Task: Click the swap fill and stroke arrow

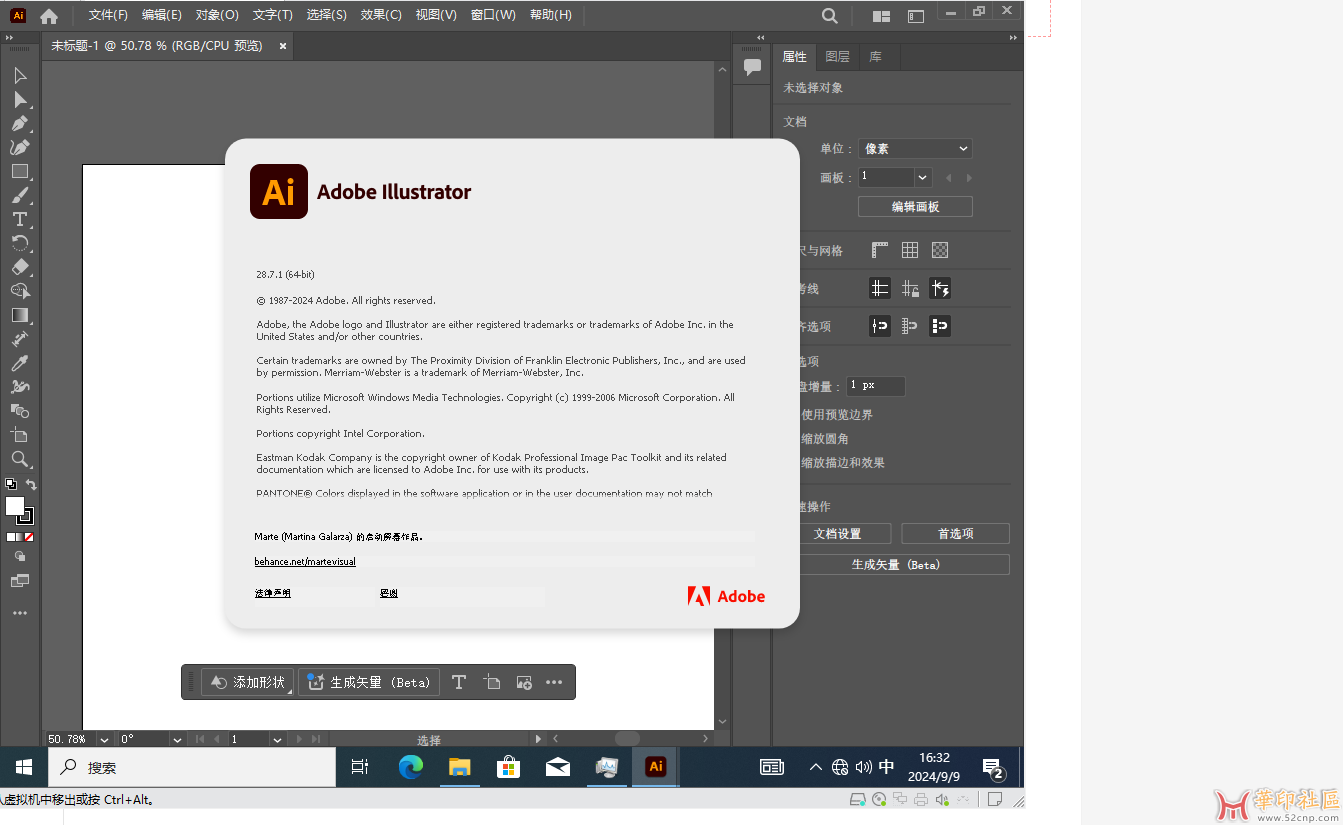Action: pos(31,485)
